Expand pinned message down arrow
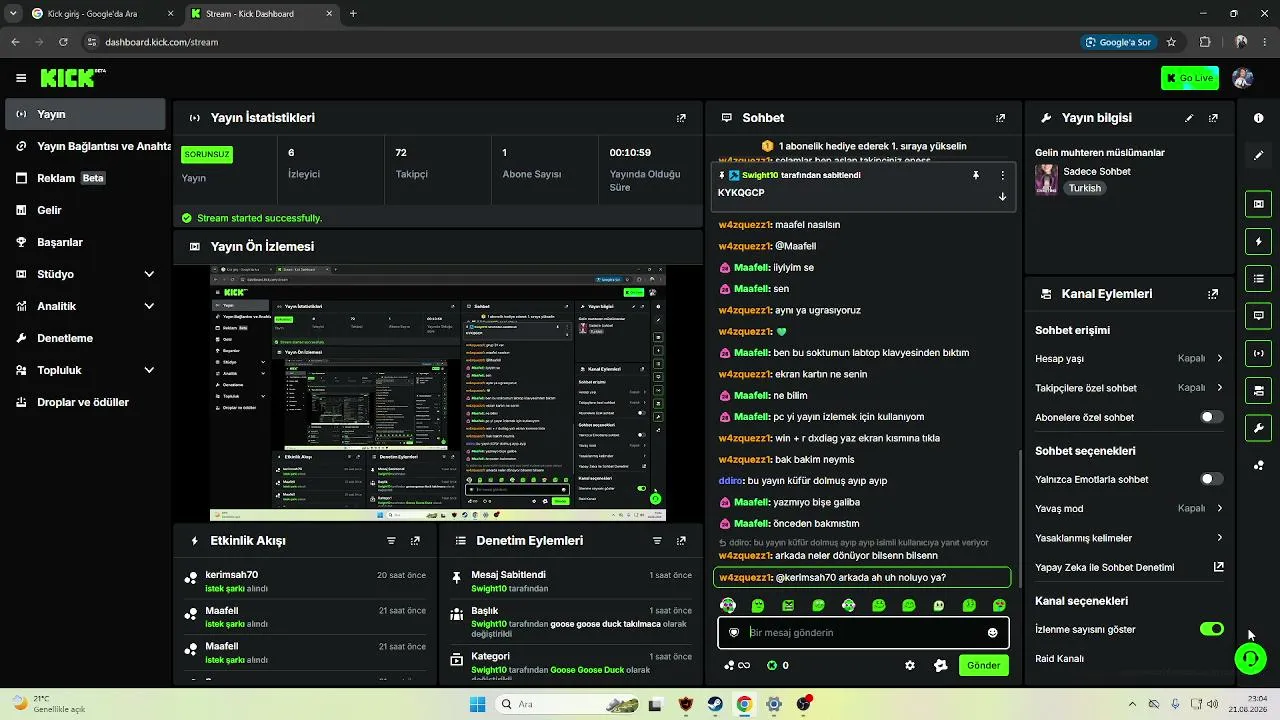Image resolution: width=1280 pixels, height=720 pixels. tap(1002, 196)
